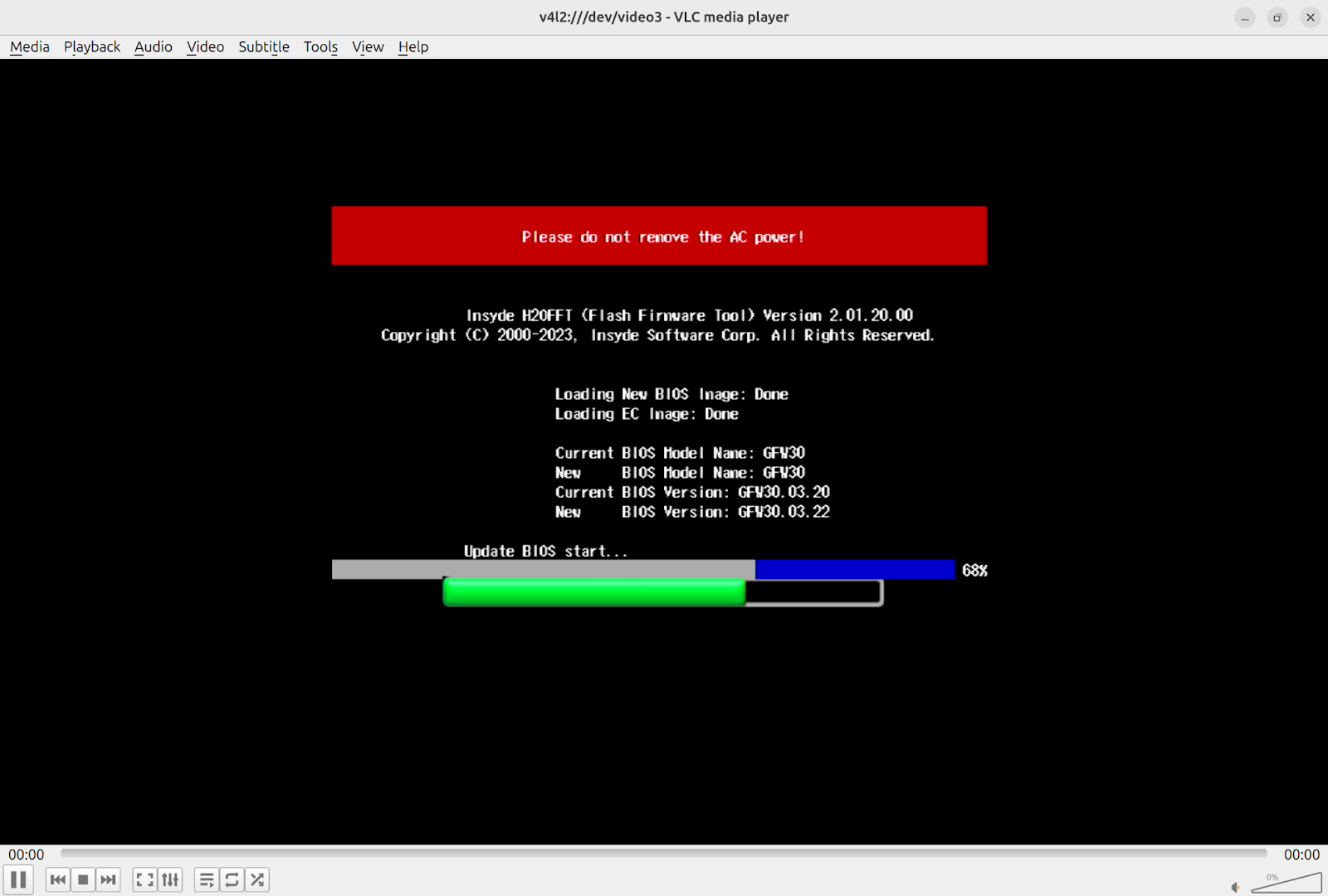Click 'New BIOS Version: GFW30.03.22' line

[692, 512]
